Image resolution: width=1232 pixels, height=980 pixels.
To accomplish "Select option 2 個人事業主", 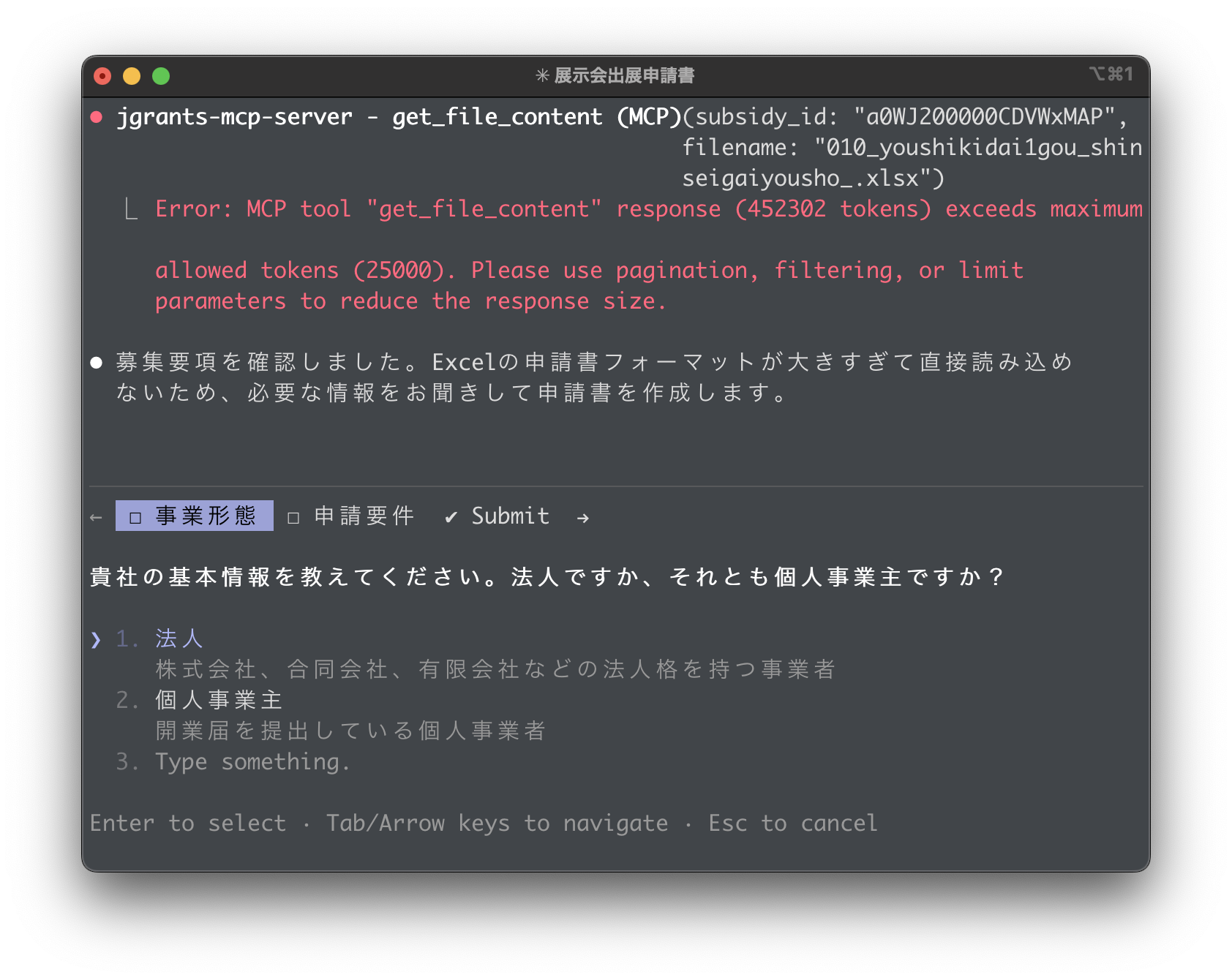I will 218,700.
